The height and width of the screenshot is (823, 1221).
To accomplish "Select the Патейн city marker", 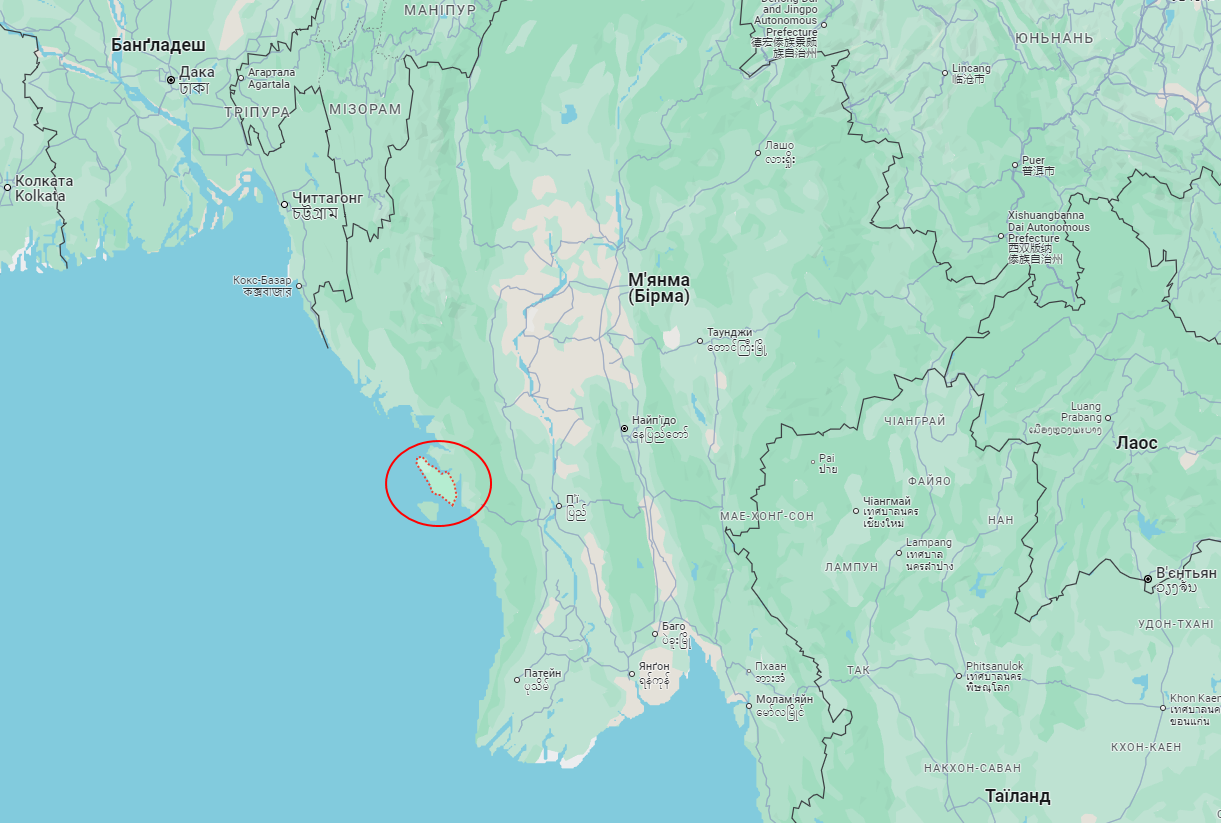I will tap(517, 680).
